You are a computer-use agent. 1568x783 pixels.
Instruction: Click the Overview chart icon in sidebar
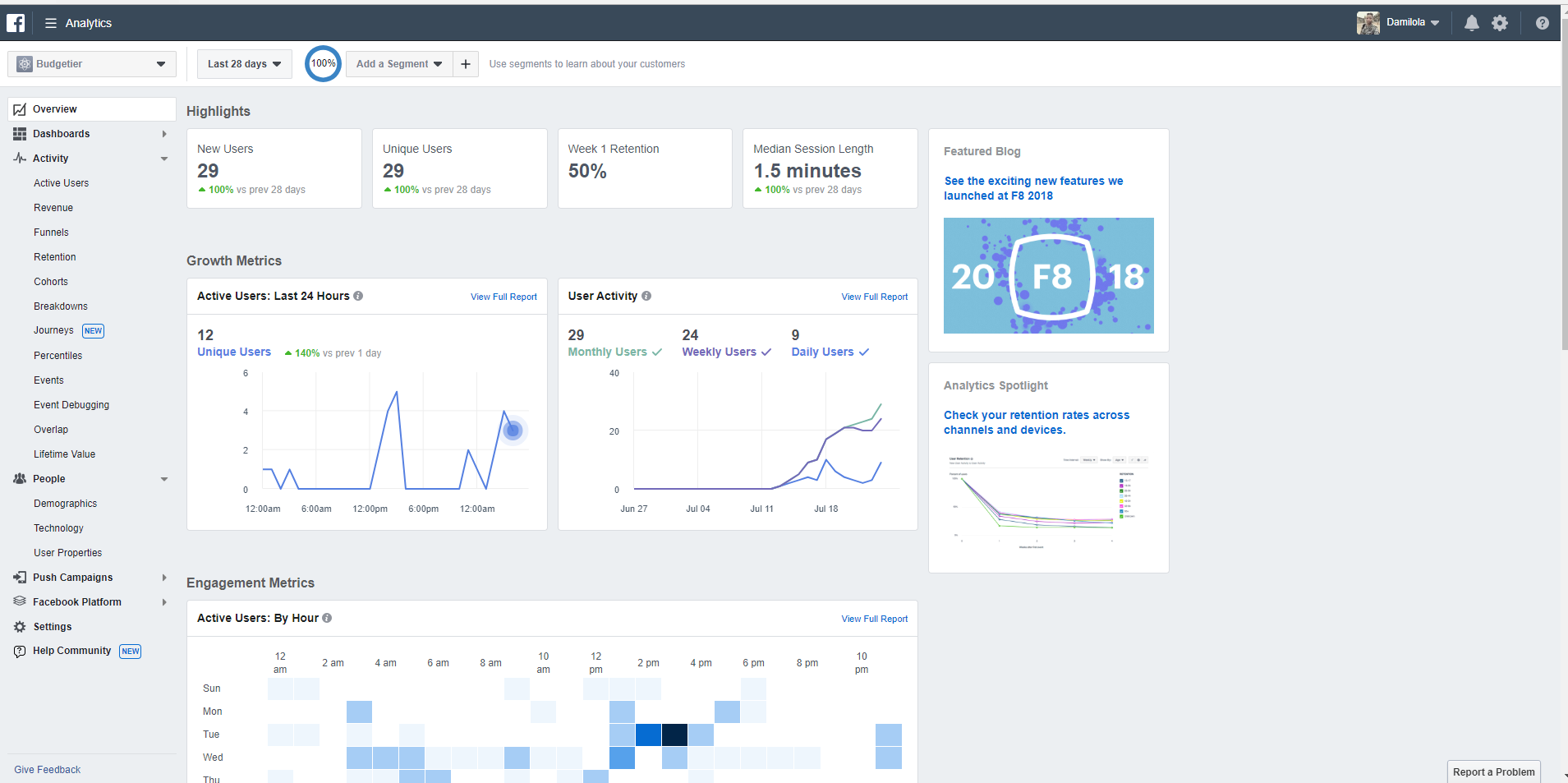[x=20, y=109]
